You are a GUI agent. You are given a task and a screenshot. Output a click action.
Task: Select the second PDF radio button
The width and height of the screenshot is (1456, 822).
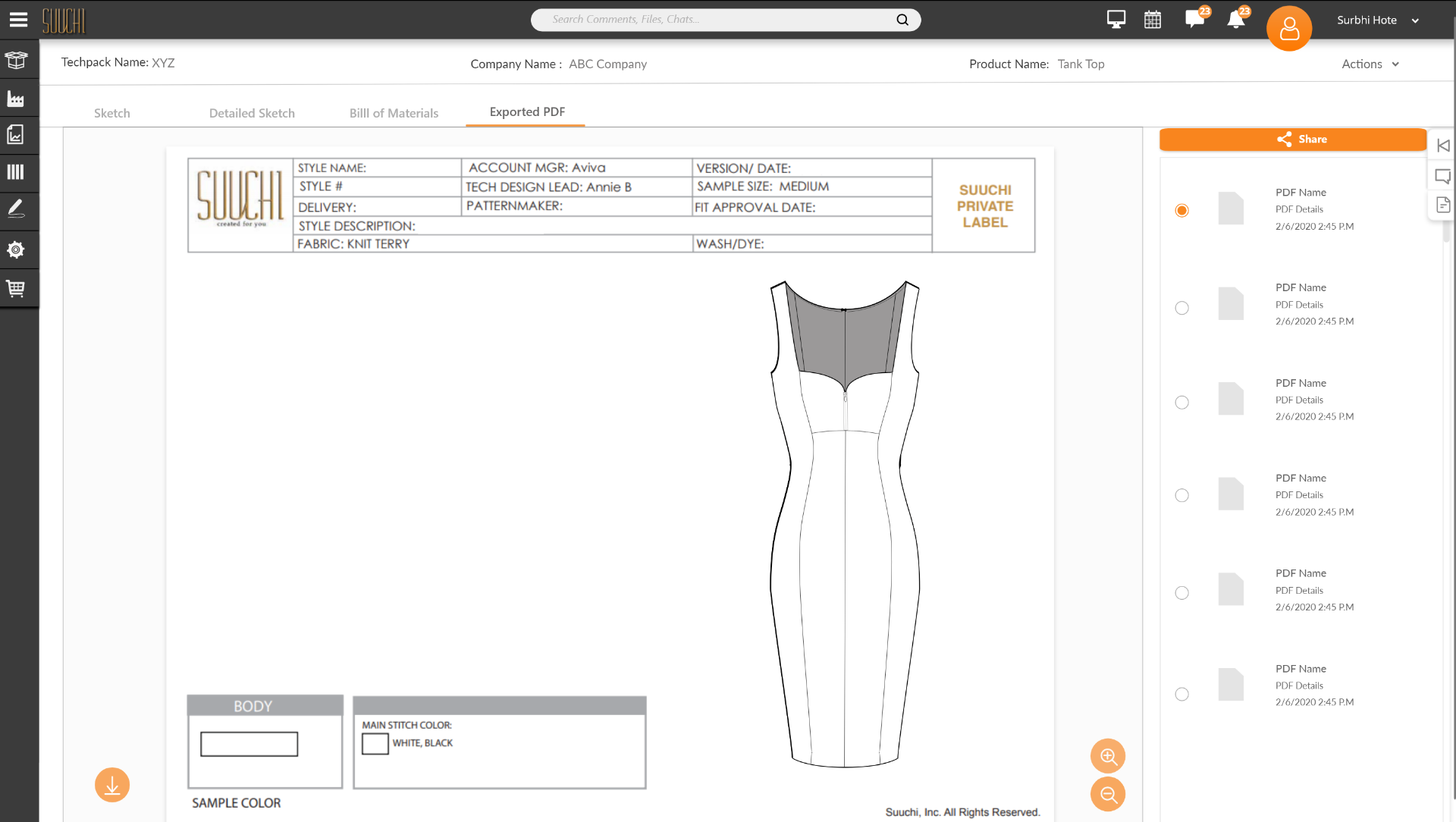point(1181,308)
